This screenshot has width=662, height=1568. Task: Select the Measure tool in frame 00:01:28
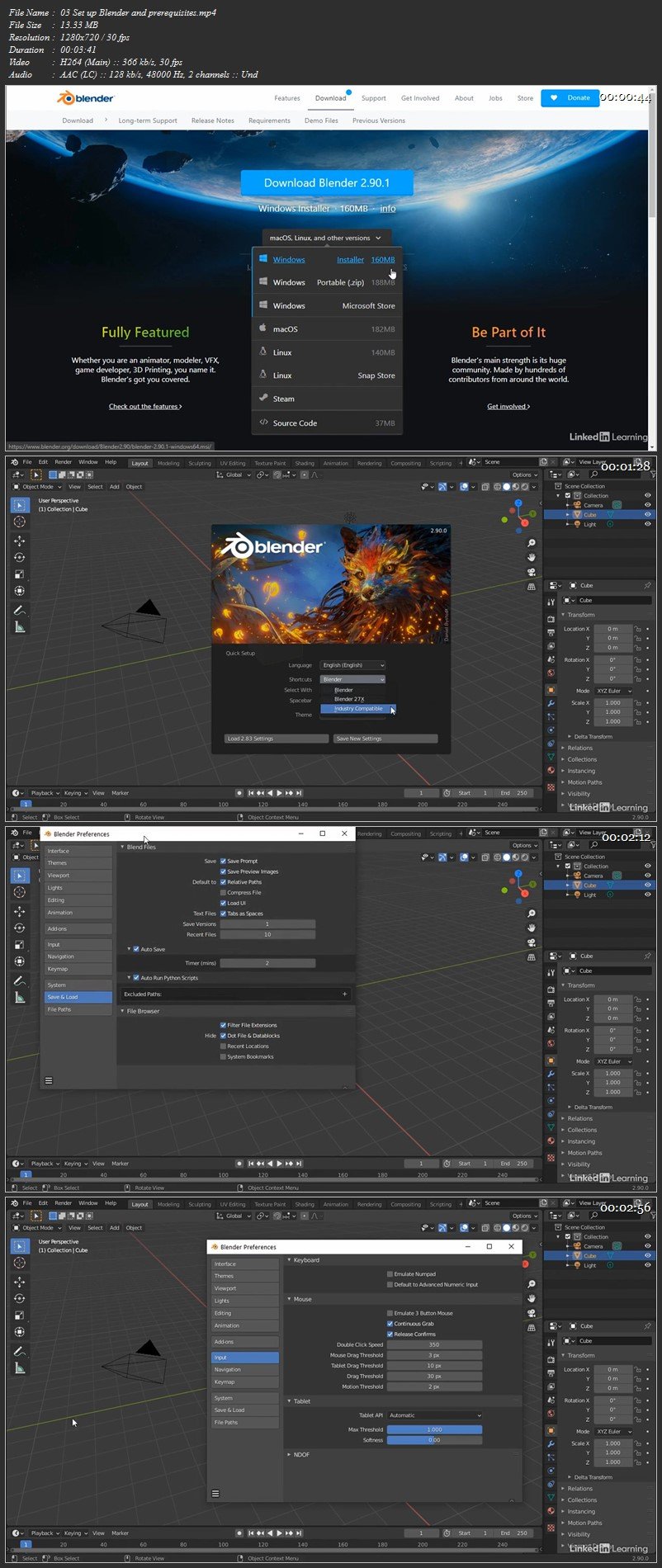(x=20, y=627)
